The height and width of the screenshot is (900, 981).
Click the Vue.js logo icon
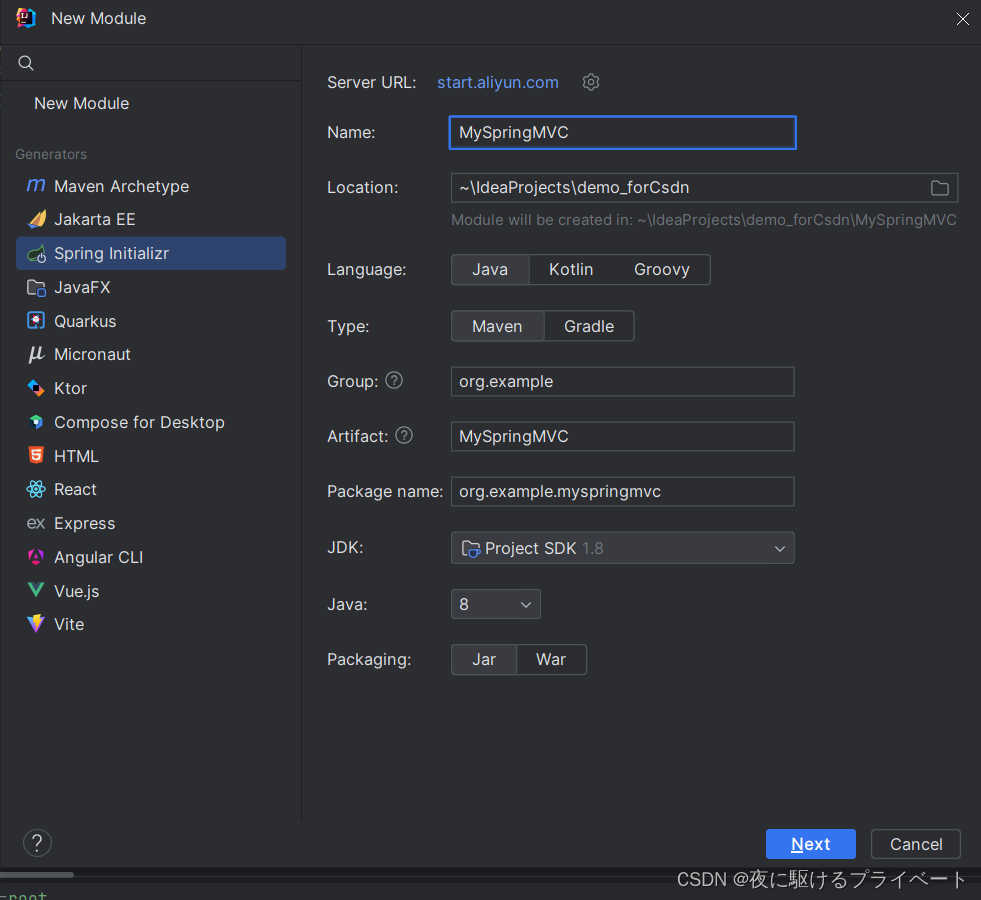[x=36, y=590]
